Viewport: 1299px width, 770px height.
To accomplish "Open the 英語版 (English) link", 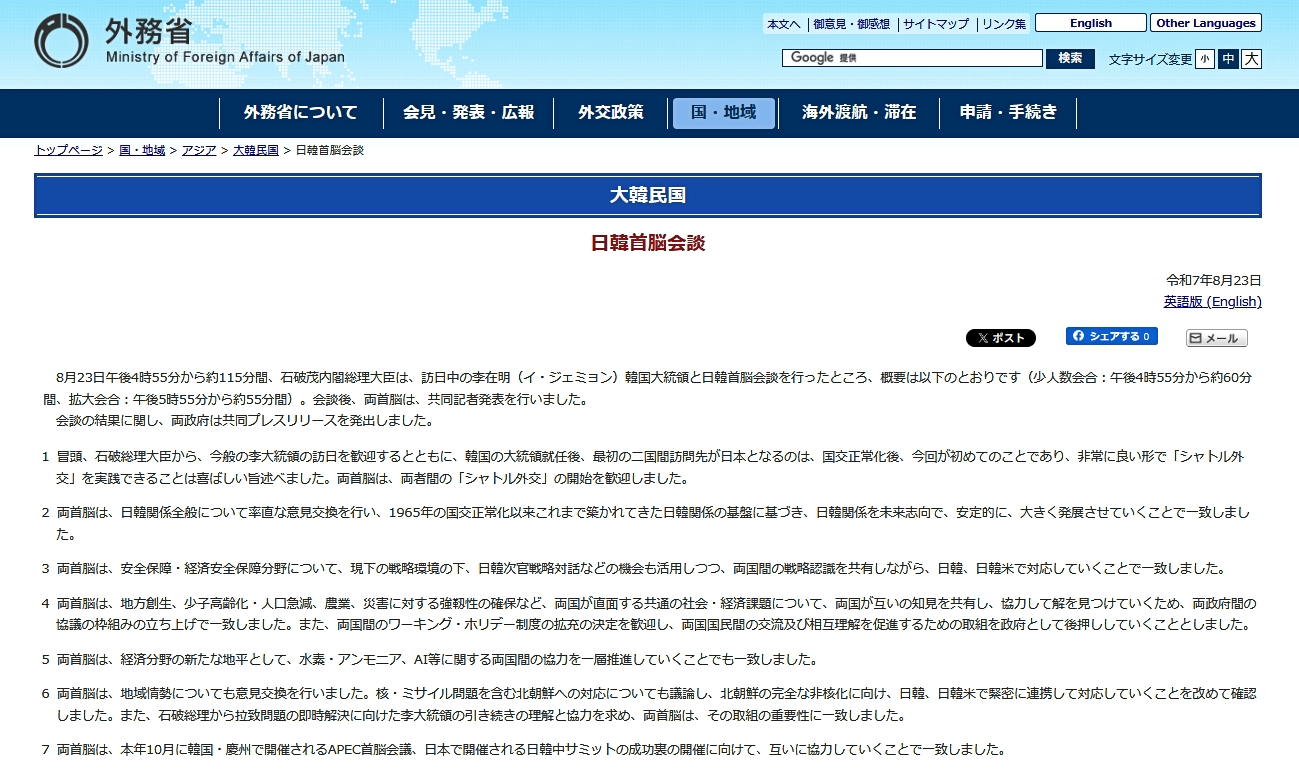I will (x=1212, y=301).
